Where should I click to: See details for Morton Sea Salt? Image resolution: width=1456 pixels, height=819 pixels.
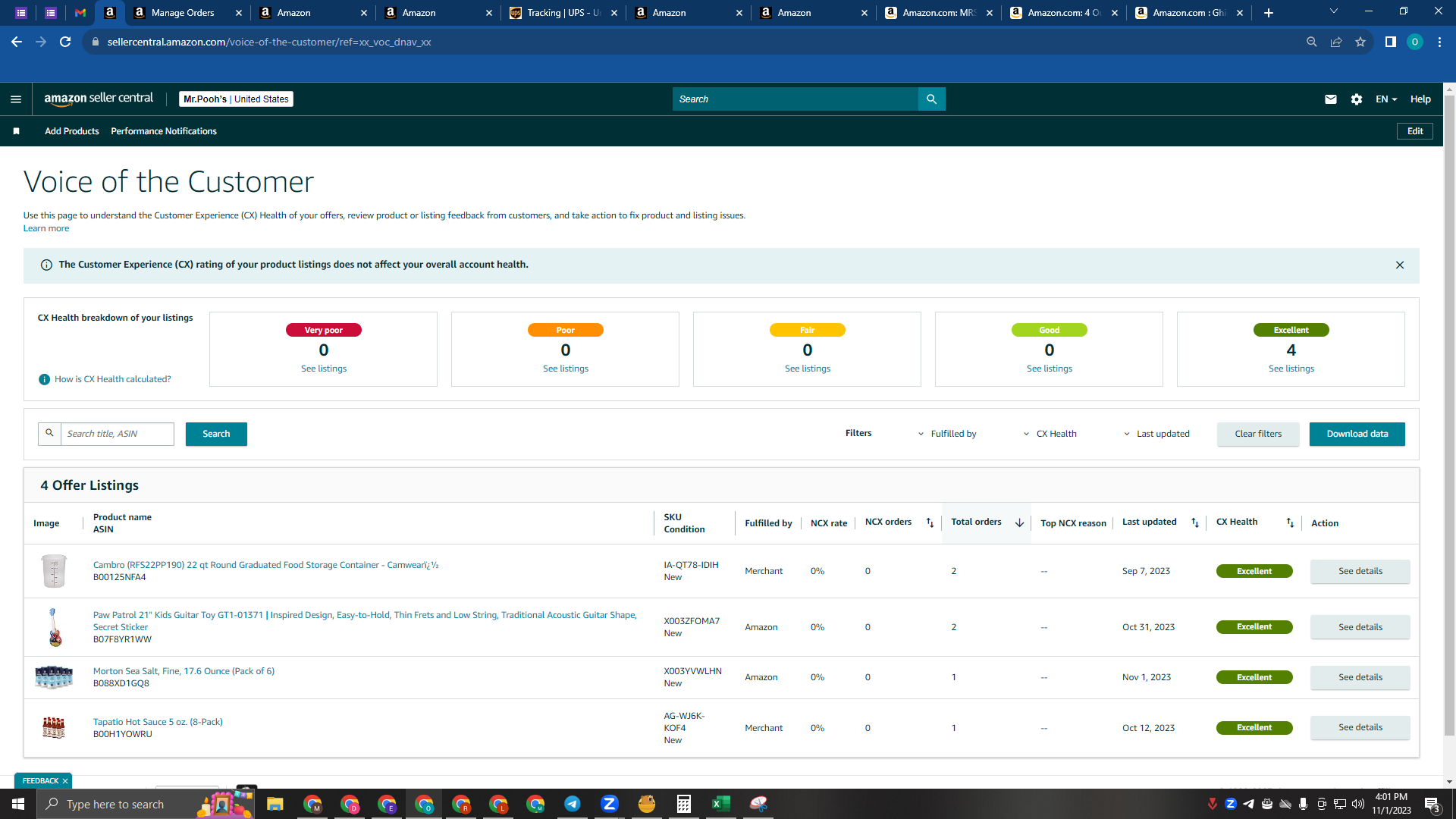click(1360, 677)
